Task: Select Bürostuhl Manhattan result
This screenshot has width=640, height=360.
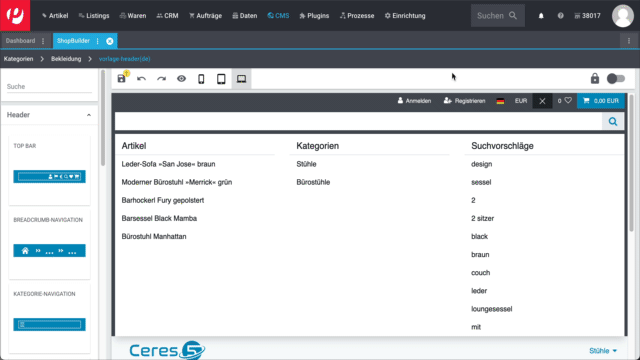Action: click(x=154, y=236)
